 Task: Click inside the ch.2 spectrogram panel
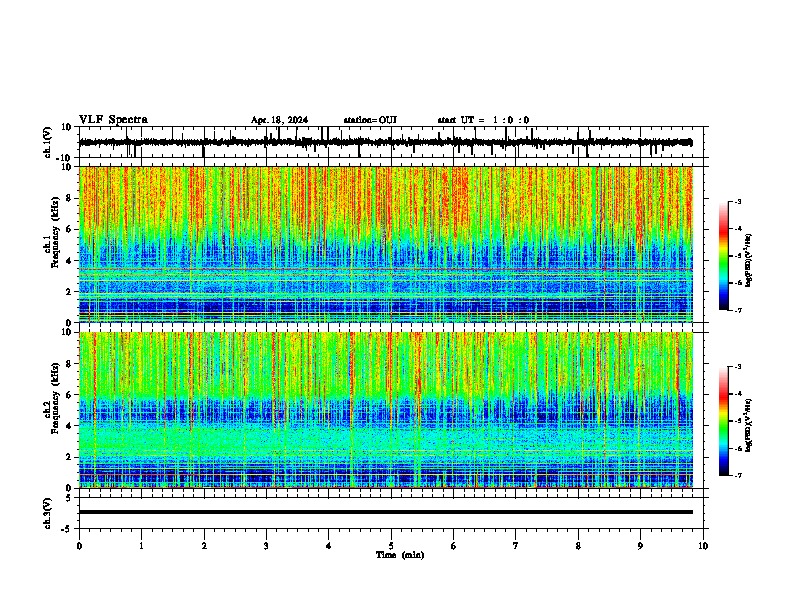386,410
